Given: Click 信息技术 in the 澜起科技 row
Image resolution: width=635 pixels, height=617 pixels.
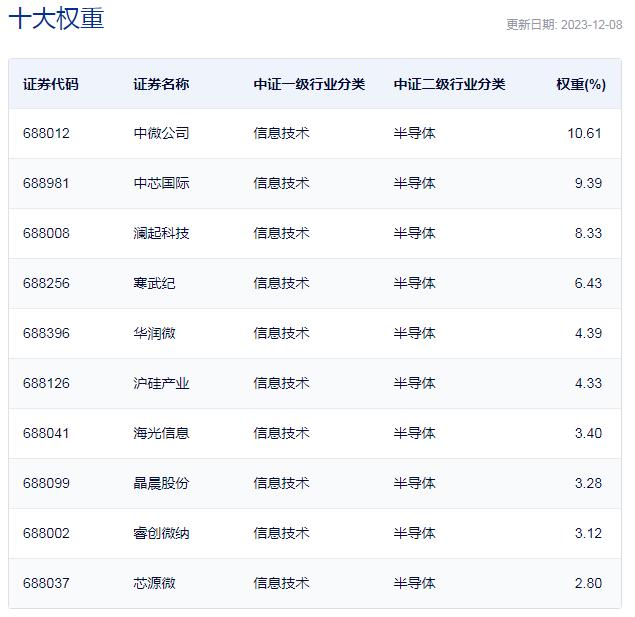Looking at the screenshot, I should (x=281, y=233).
